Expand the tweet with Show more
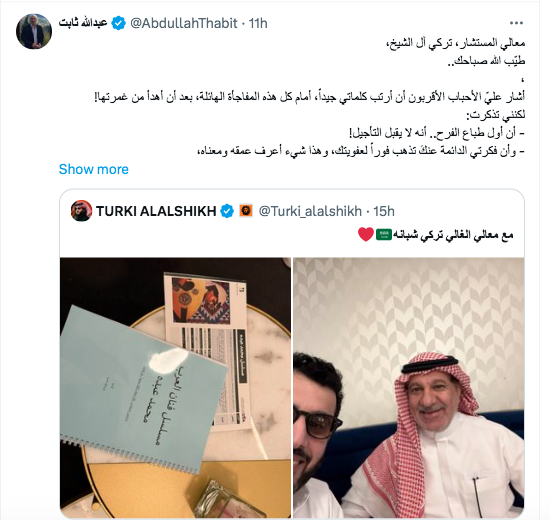 (x=94, y=169)
